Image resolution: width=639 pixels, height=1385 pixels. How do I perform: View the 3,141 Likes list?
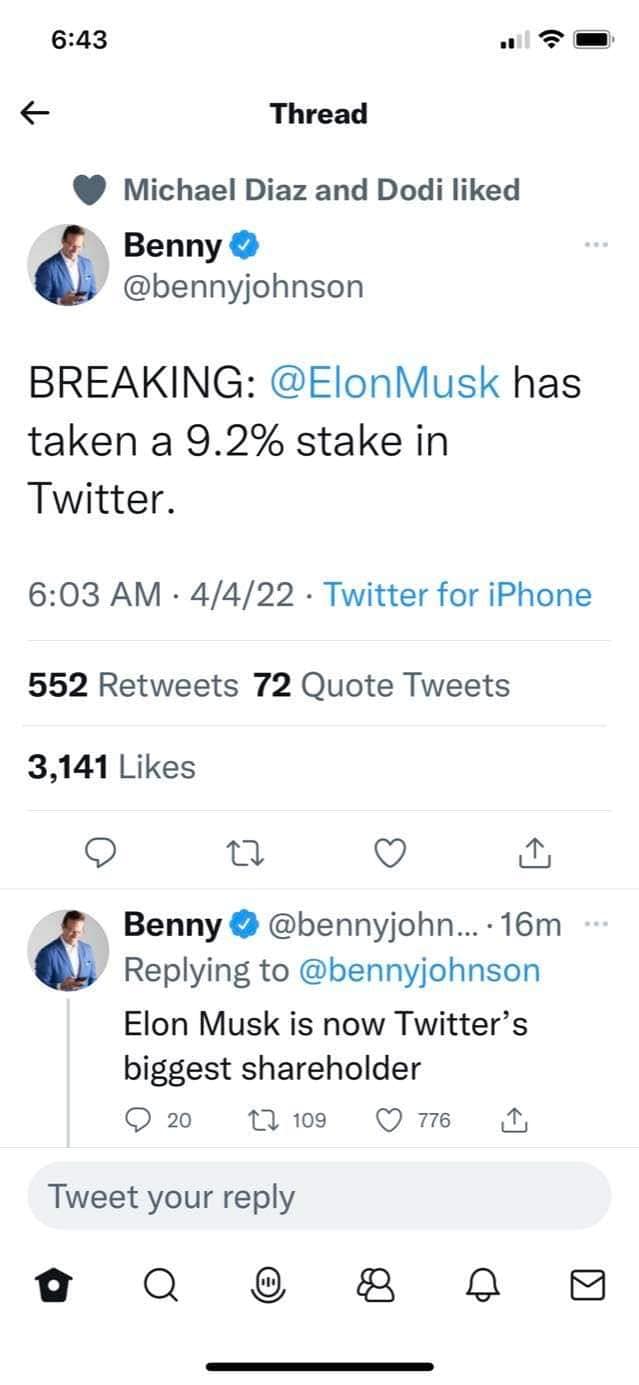pyautogui.click(x=111, y=767)
